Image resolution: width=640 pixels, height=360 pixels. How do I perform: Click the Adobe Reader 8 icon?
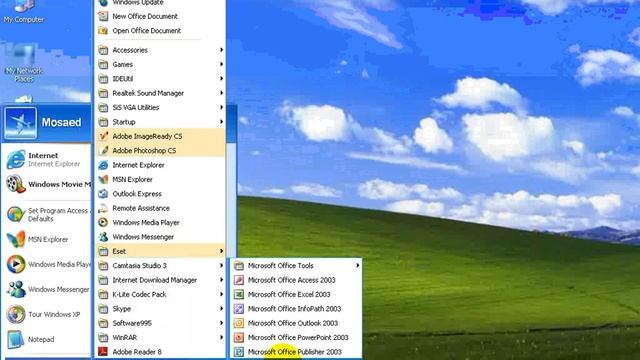coord(103,351)
